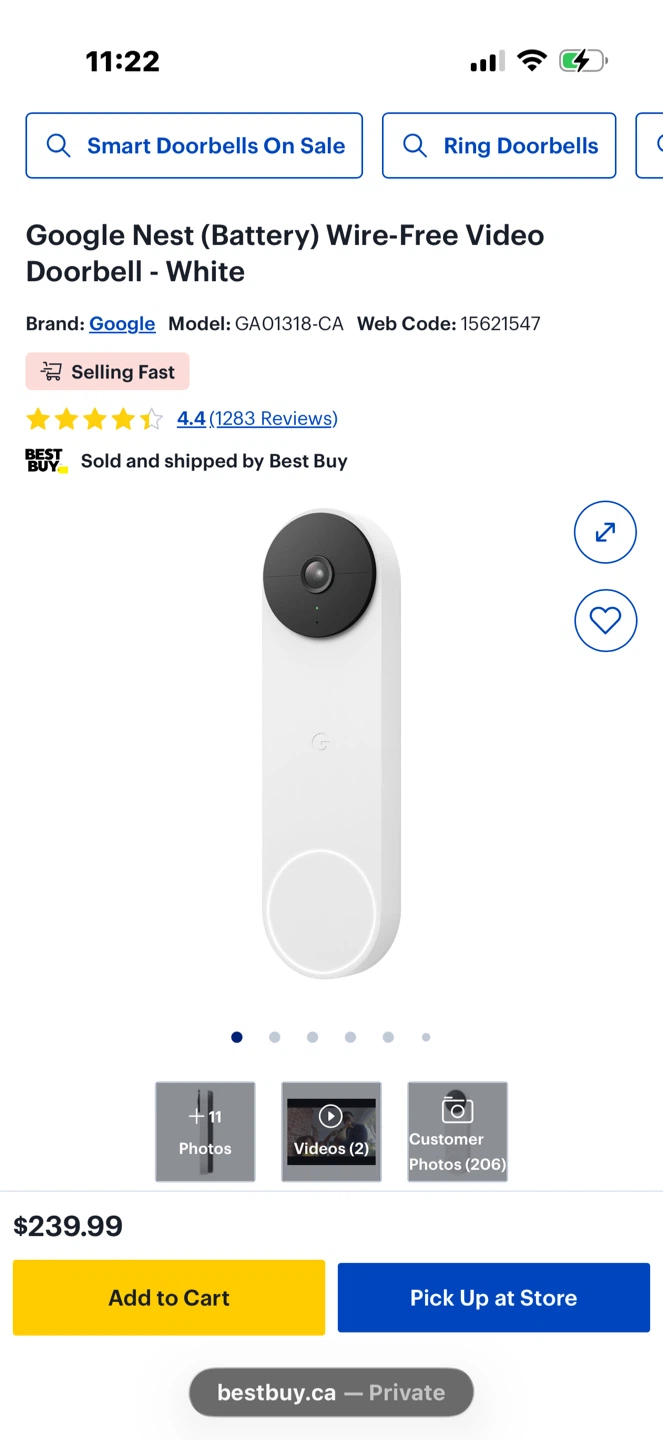Screen dimensions: 663x1440
Task: Open the Google brand link
Action: point(122,324)
